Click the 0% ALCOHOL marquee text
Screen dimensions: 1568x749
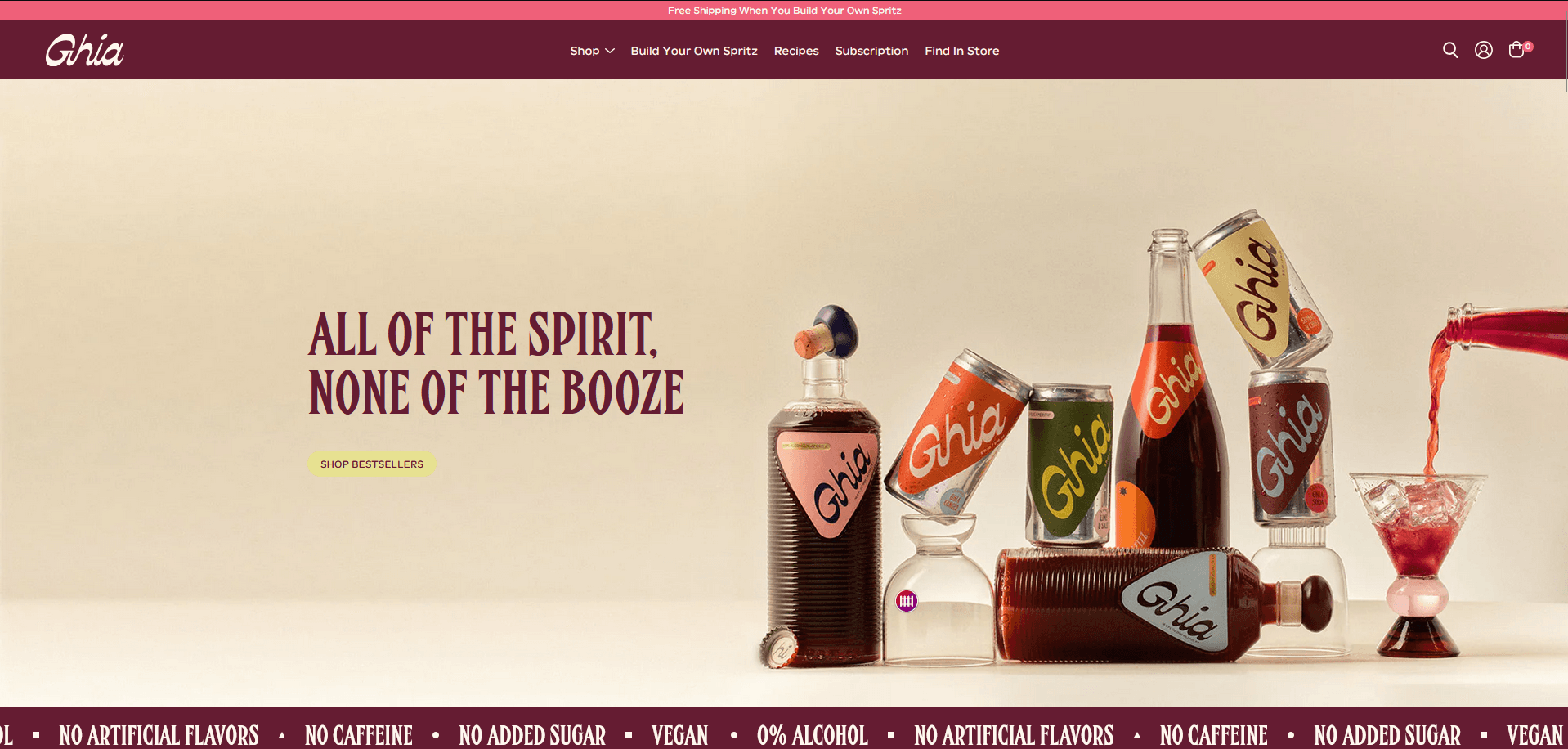[x=812, y=735]
